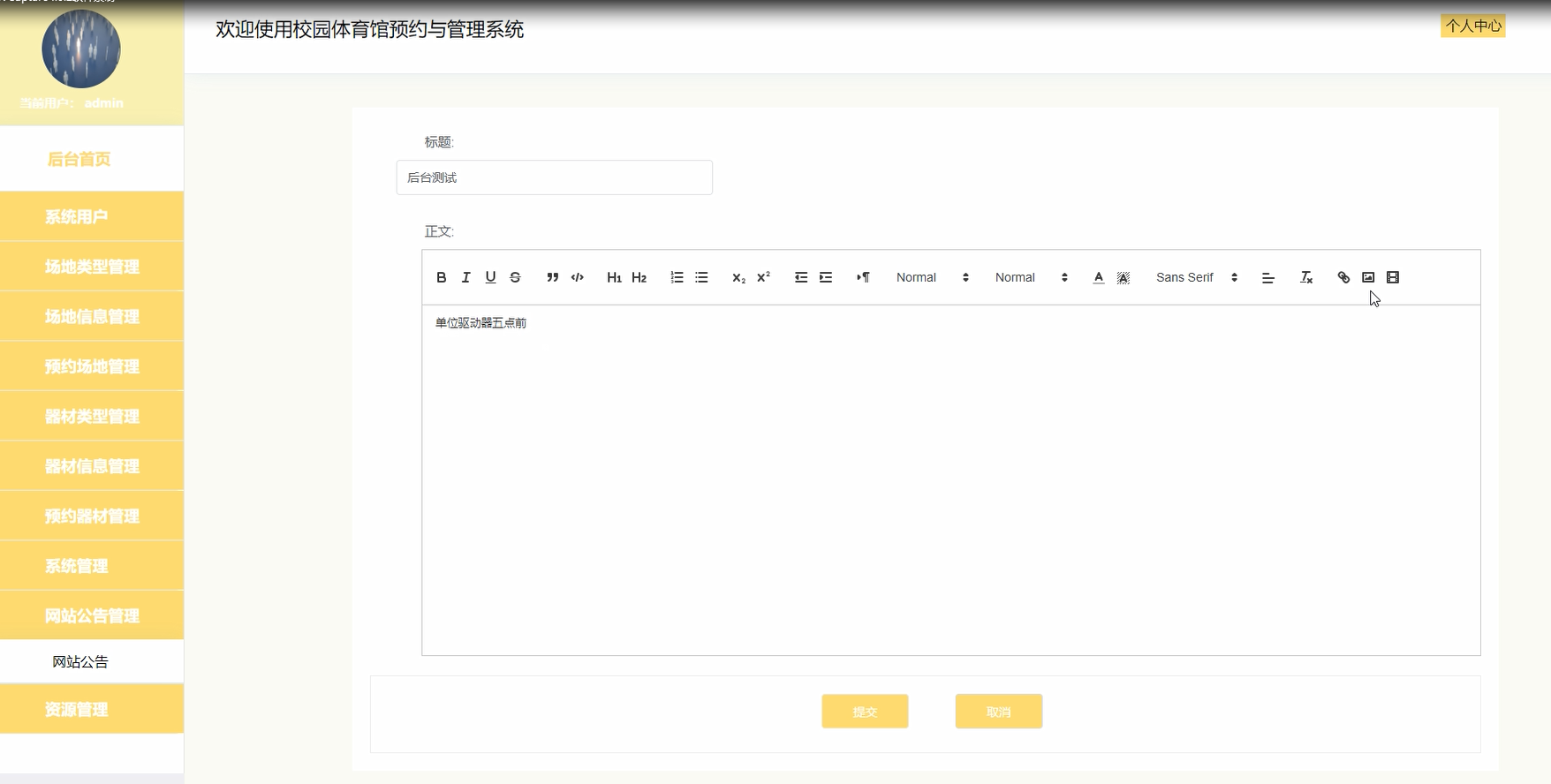
Task: Create a bulleted list
Action: click(x=701, y=277)
